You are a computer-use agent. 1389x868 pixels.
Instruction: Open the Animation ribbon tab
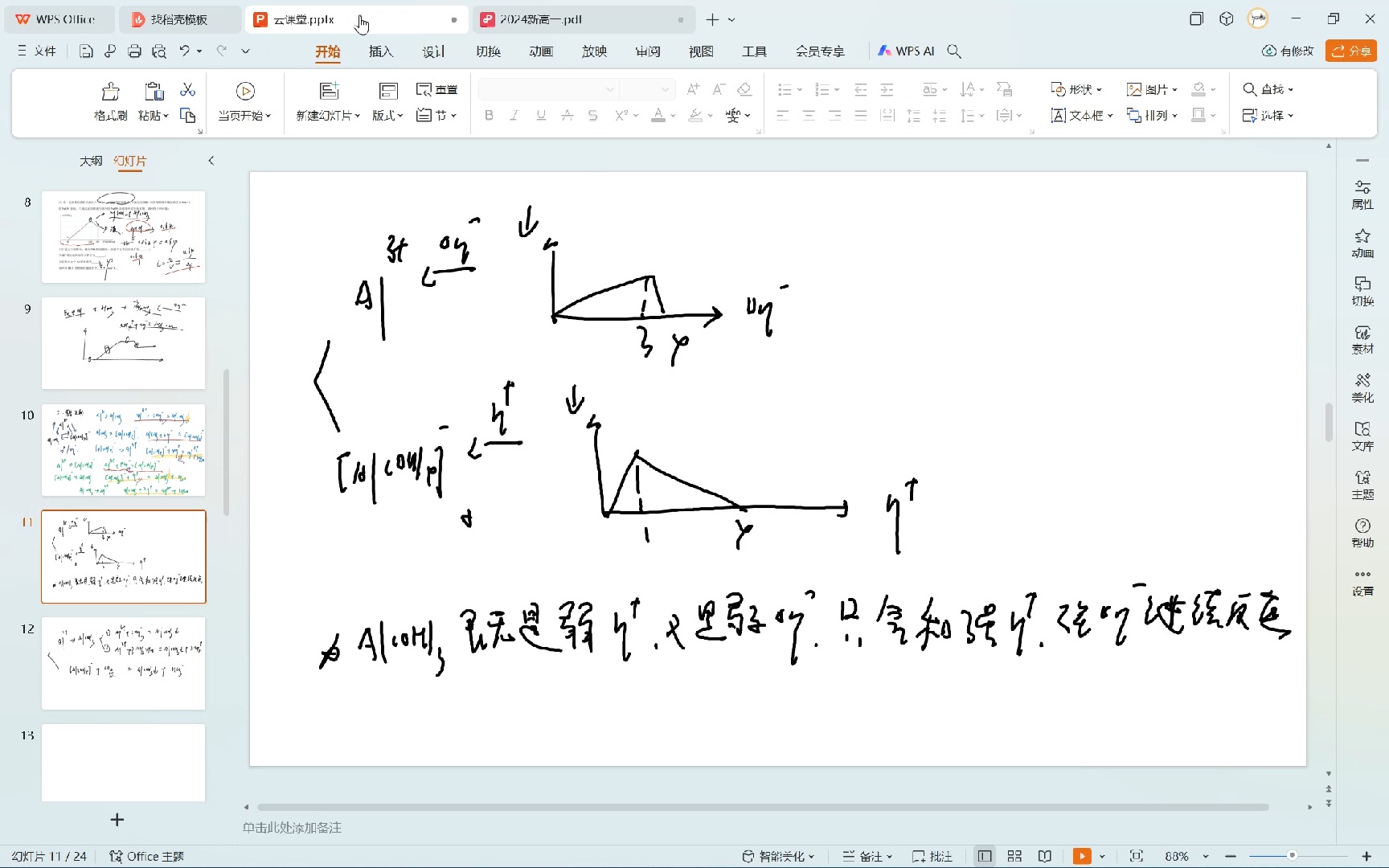[541, 51]
